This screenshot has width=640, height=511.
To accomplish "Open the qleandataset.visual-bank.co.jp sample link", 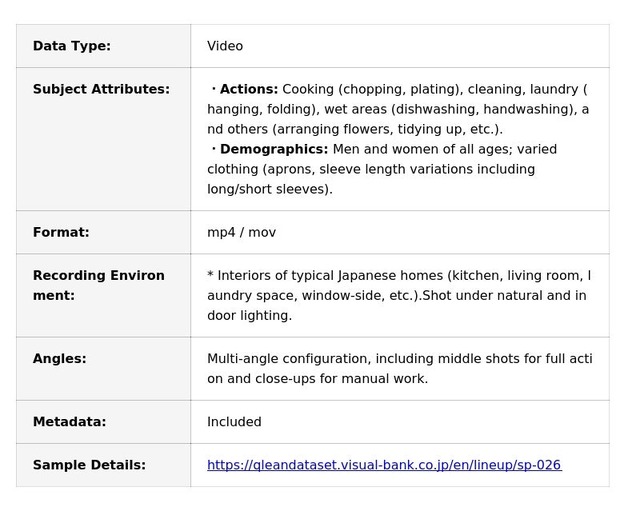I will coord(384,465).
